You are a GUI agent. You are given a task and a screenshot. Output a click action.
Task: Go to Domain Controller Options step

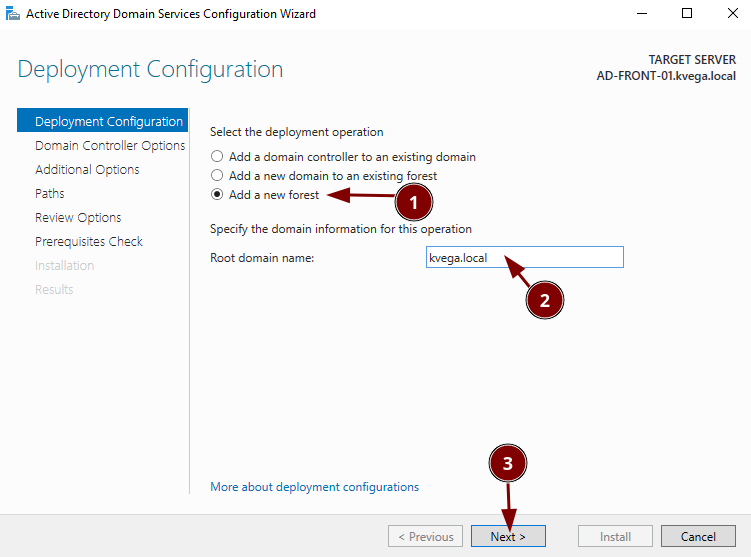tap(109, 146)
